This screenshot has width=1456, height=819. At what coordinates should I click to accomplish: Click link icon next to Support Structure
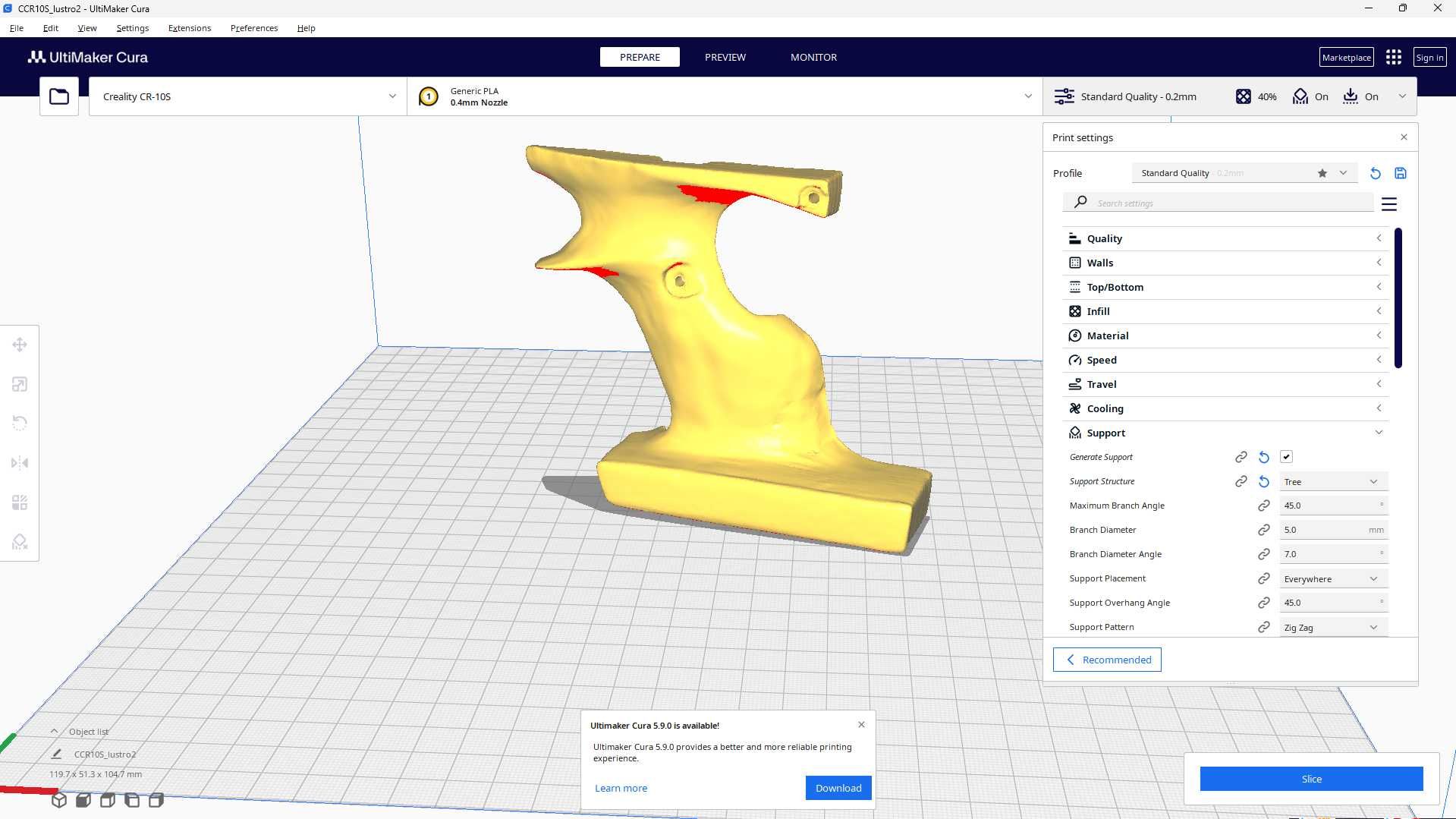click(1241, 481)
